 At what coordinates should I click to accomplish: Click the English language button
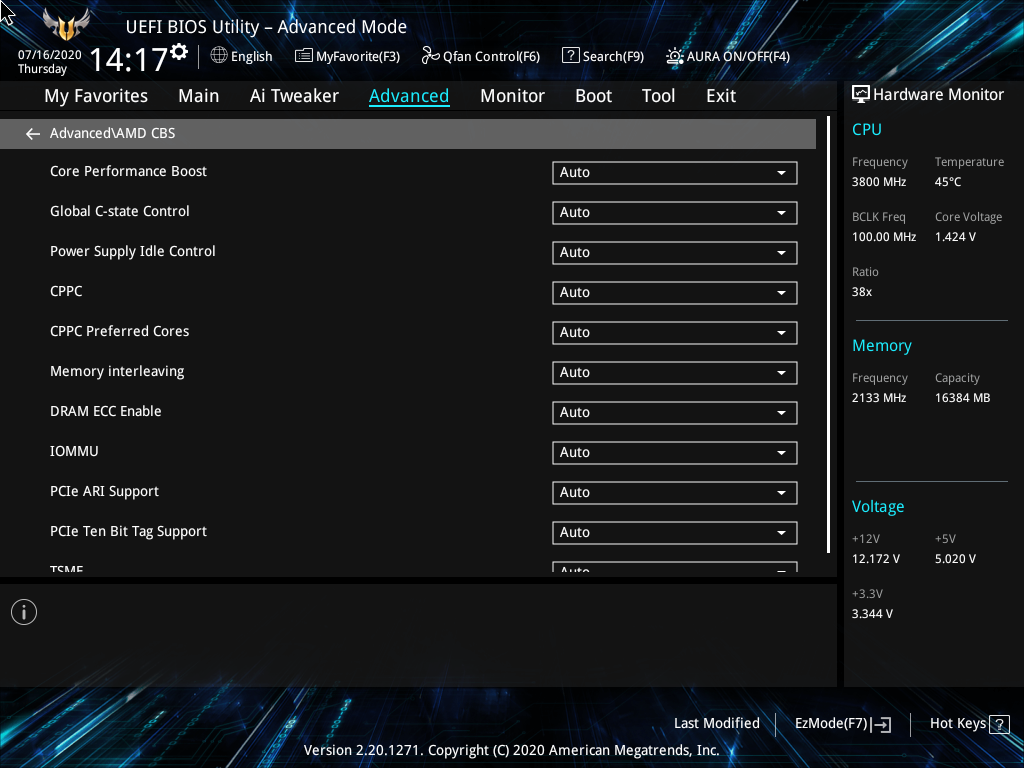pos(242,56)
